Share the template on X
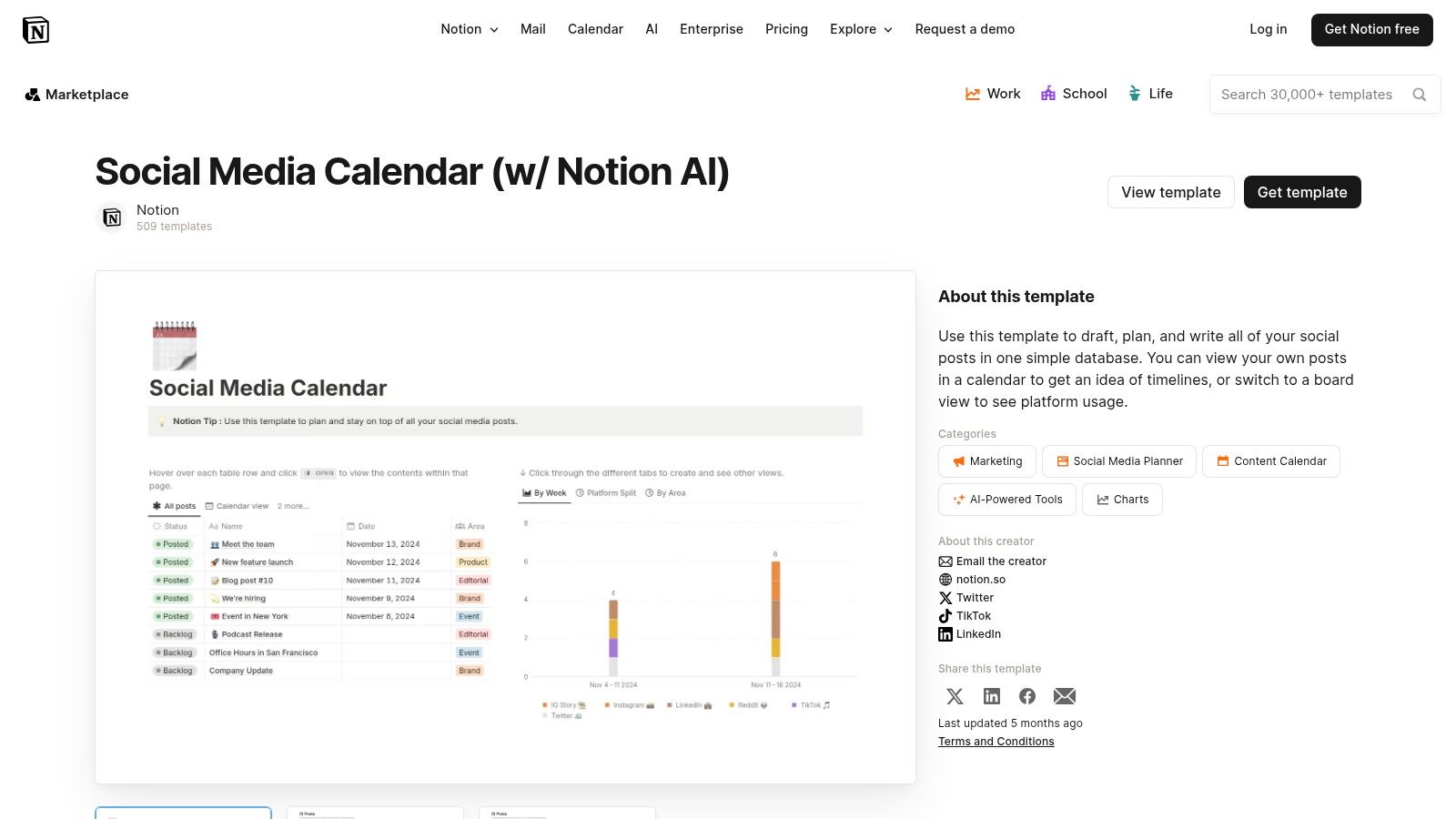This screenshot has height=819, width=1456. 955,696
